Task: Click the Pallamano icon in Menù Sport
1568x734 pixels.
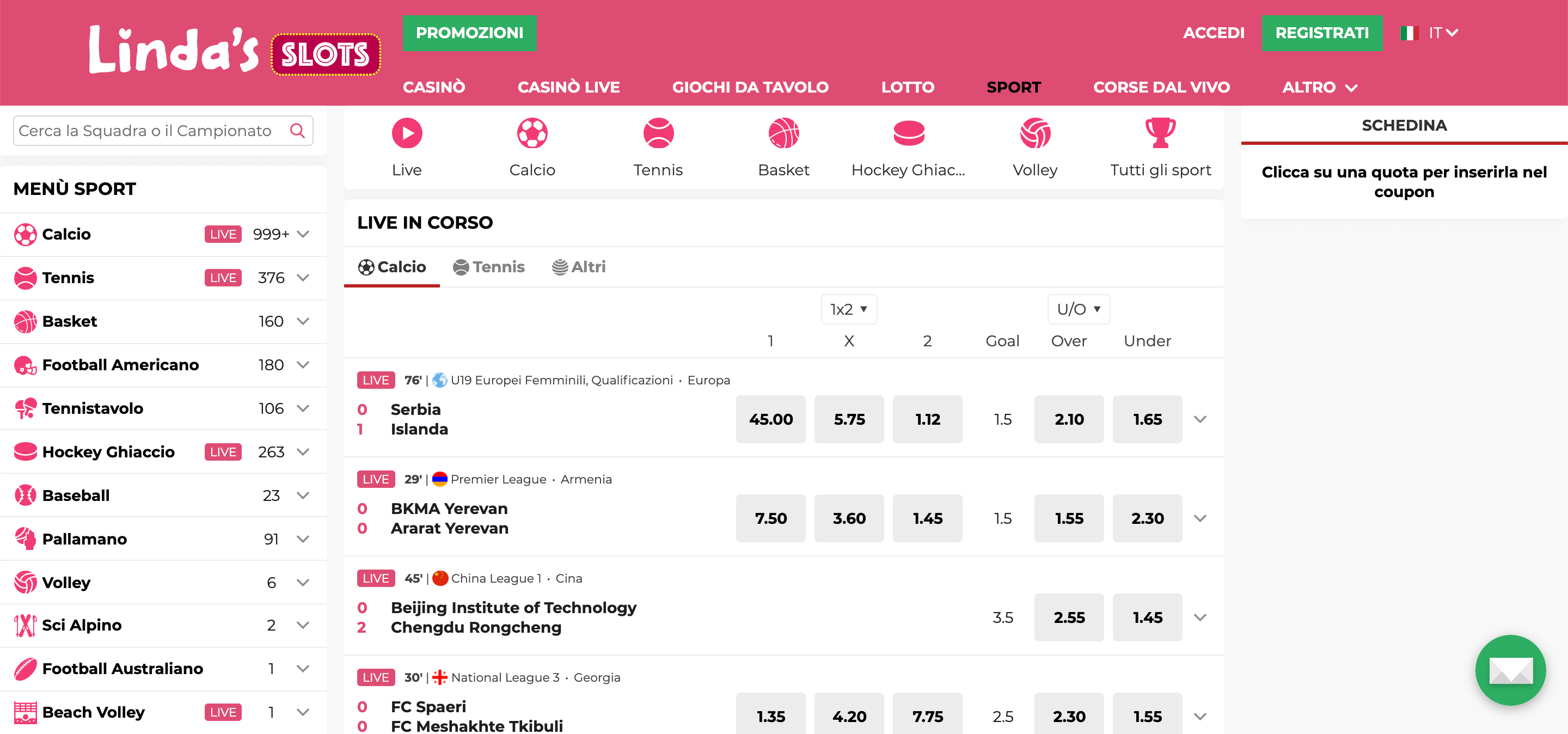Action: coord(26,539)
